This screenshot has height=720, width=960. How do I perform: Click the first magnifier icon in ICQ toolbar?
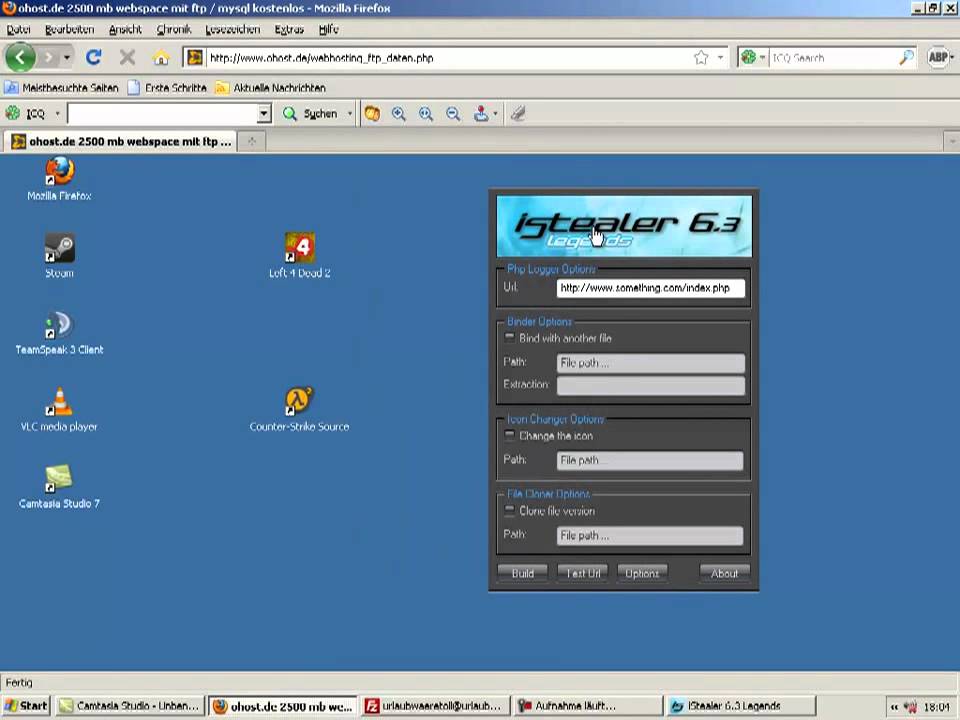pyautogui.click(x=399, y=113)
